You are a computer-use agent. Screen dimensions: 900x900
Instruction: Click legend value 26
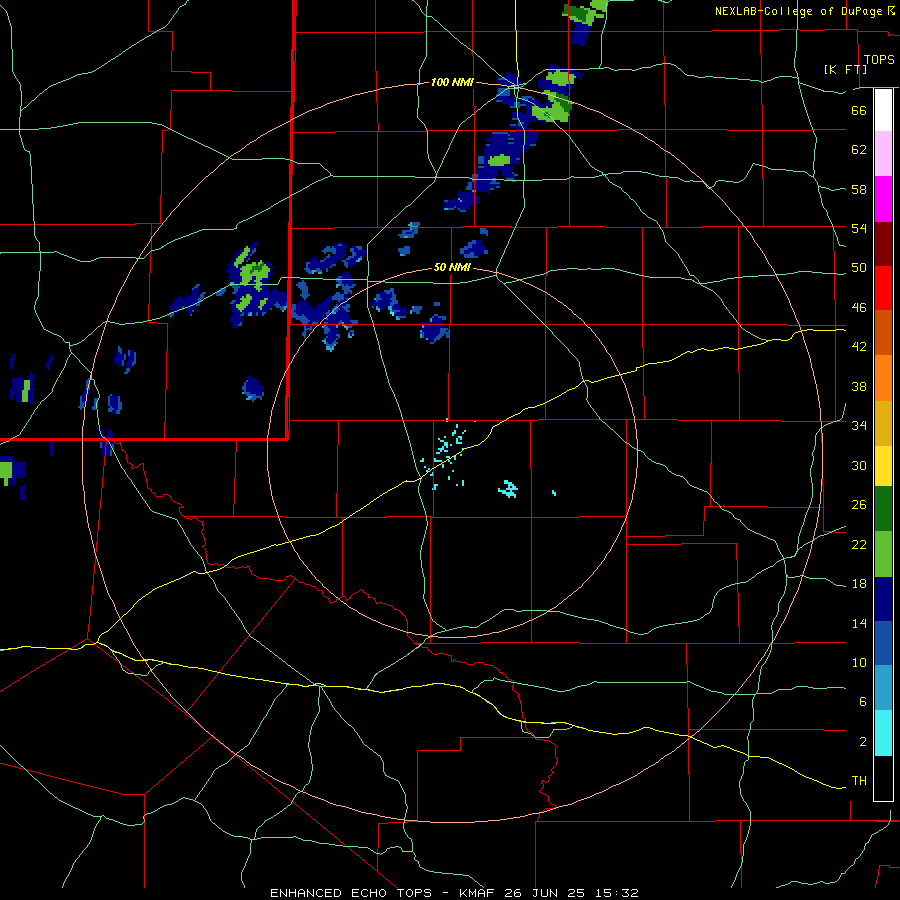[859, 505]
